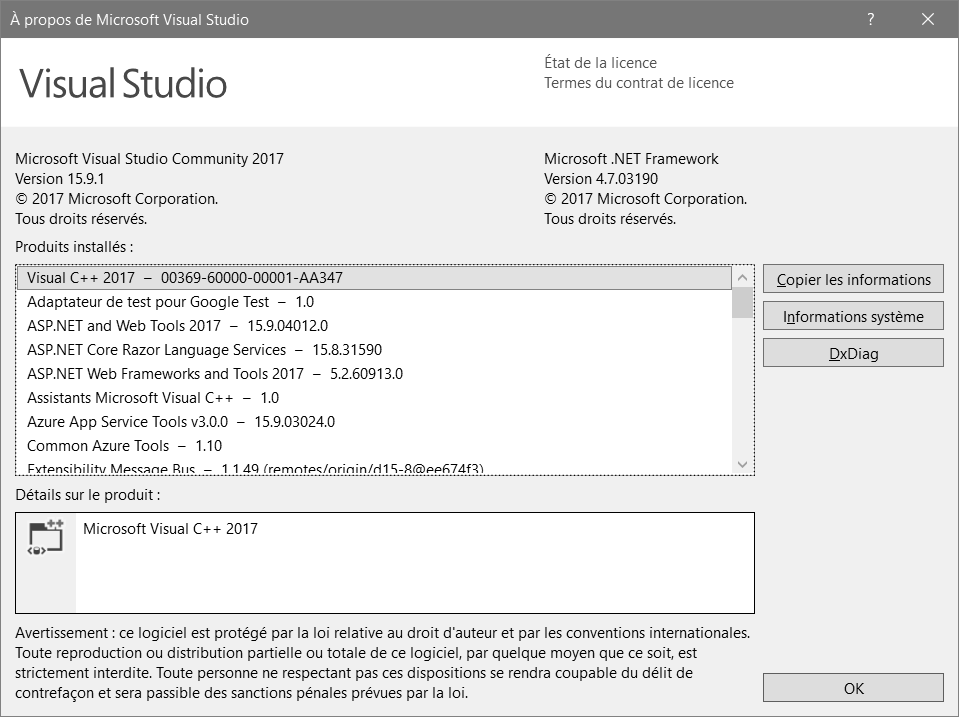Image resolution: width=959 pixels, height=717 pixels.
Task: Select Visual C++ 2017 in installed products
Action: pyautogui.click(x=374, y=278)
